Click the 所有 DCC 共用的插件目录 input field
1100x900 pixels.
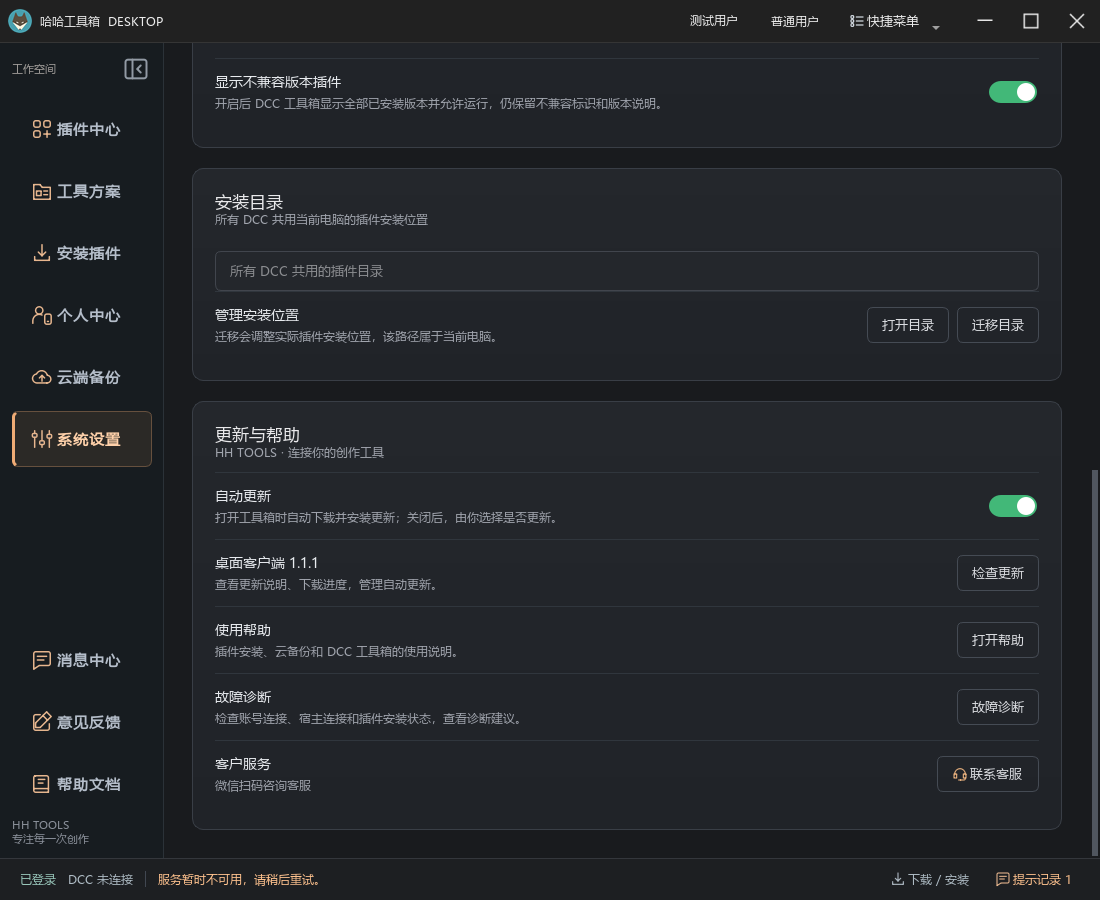(626, 271)
